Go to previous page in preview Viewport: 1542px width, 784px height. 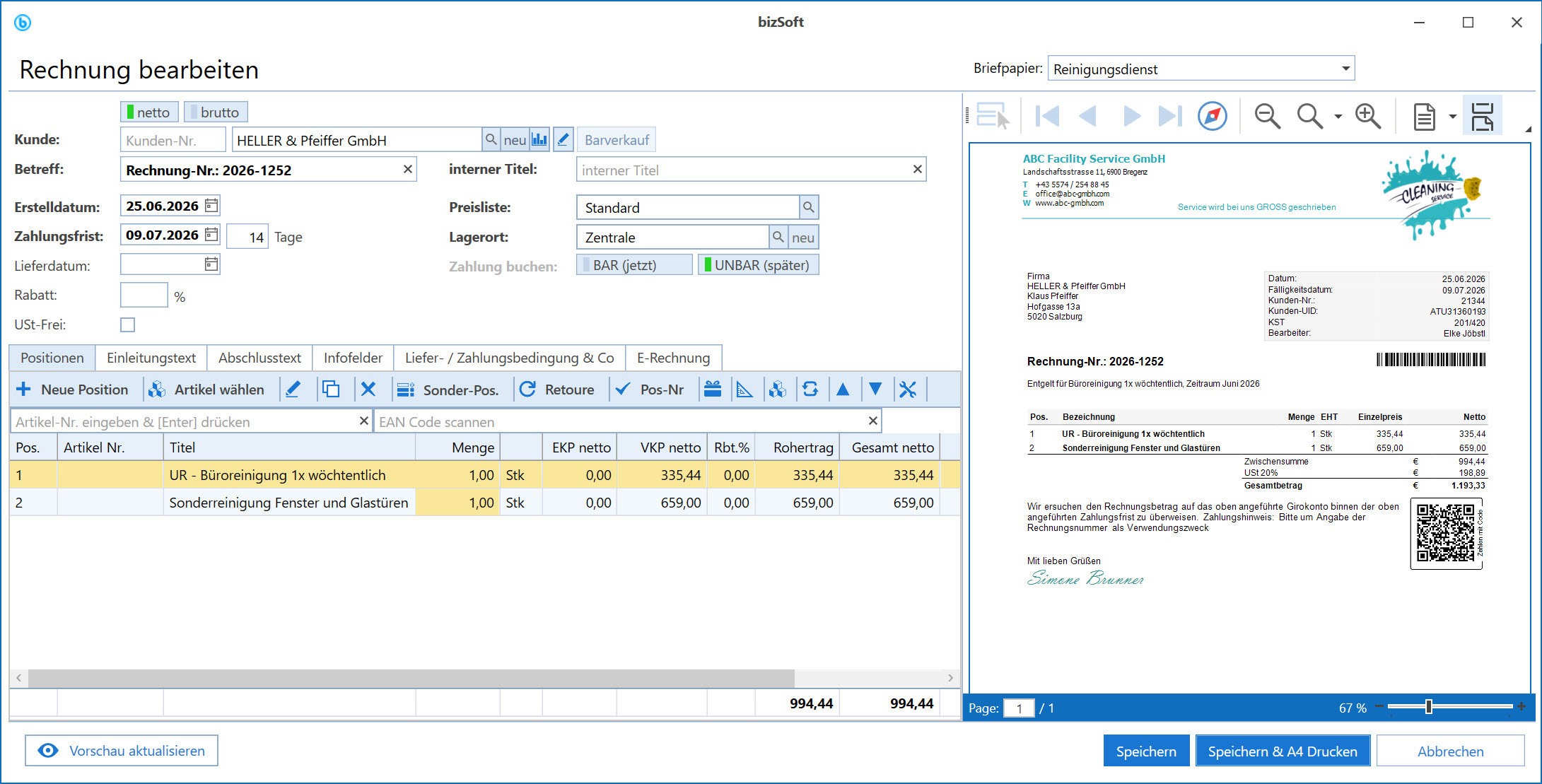point(1087,116)
